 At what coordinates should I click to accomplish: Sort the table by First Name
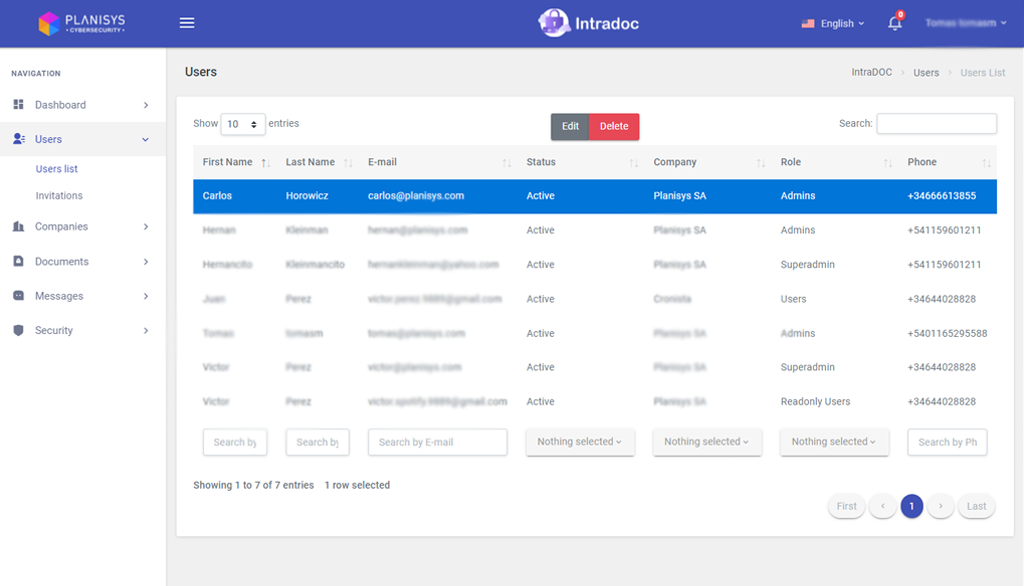coord(231,162)
